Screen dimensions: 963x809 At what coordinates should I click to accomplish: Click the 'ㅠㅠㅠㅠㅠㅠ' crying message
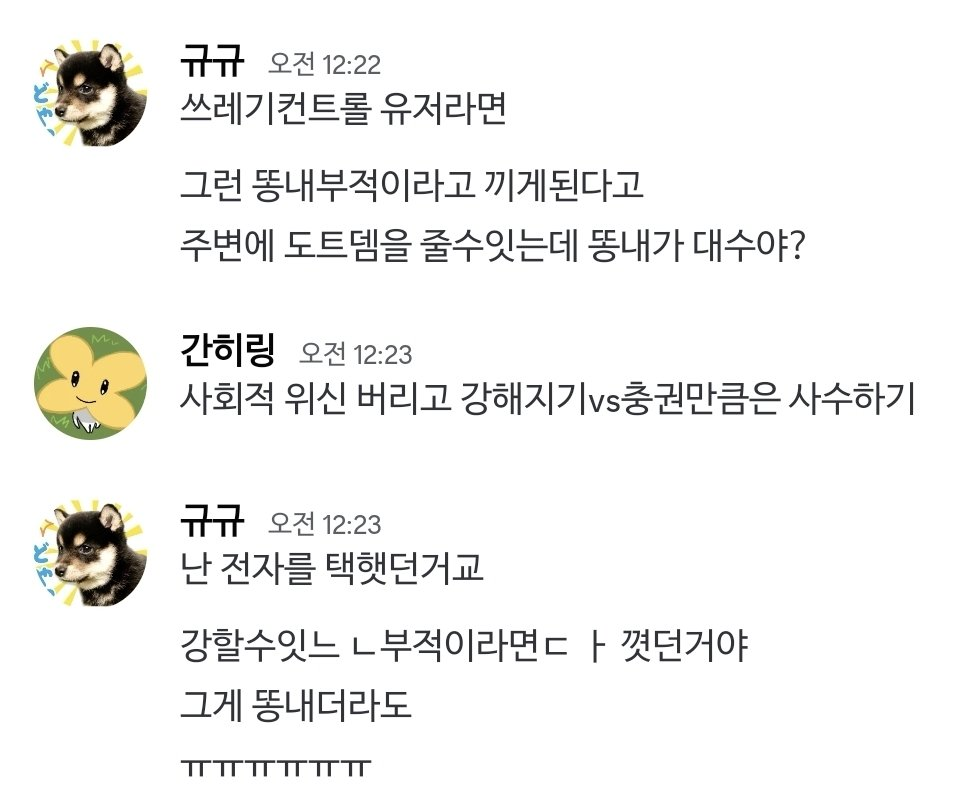[275, 766]
